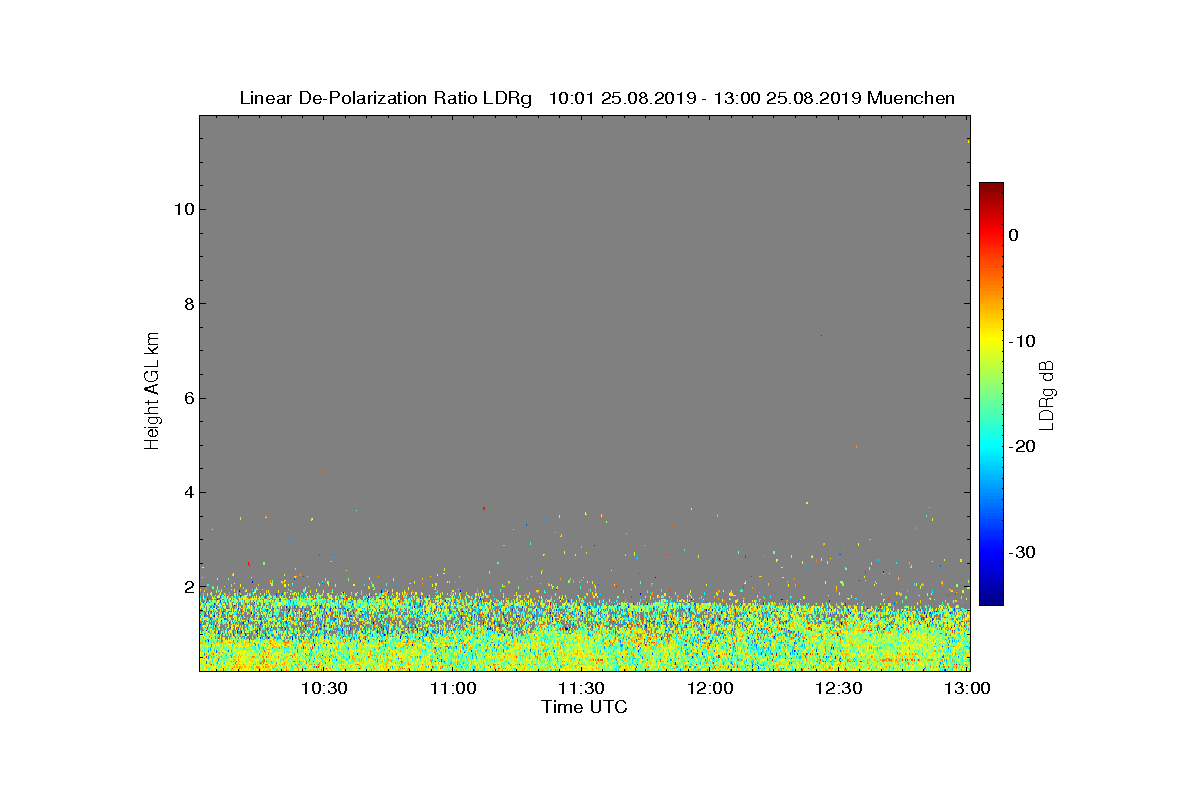Click the plot title text
This screenshot has height=800, width=1200.
click(x=597, y=98)
